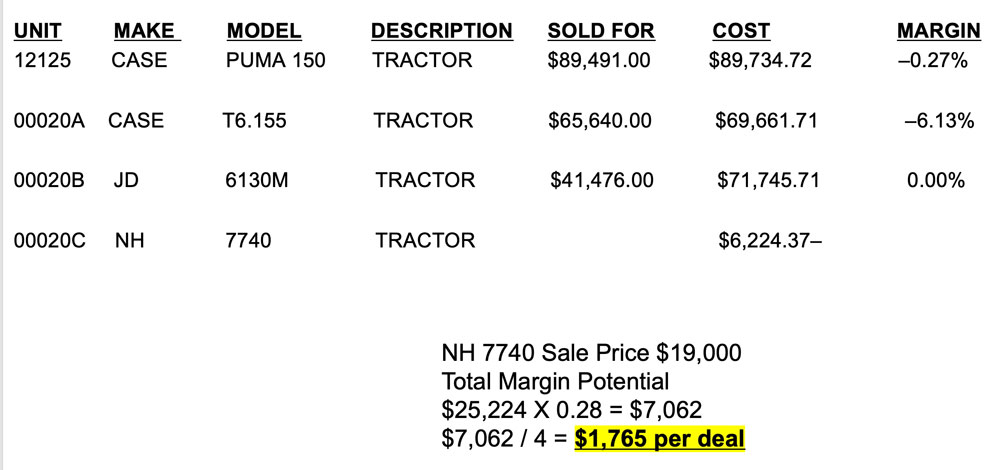Click the highlighted $1,765 per deal text

click(659, 438)
